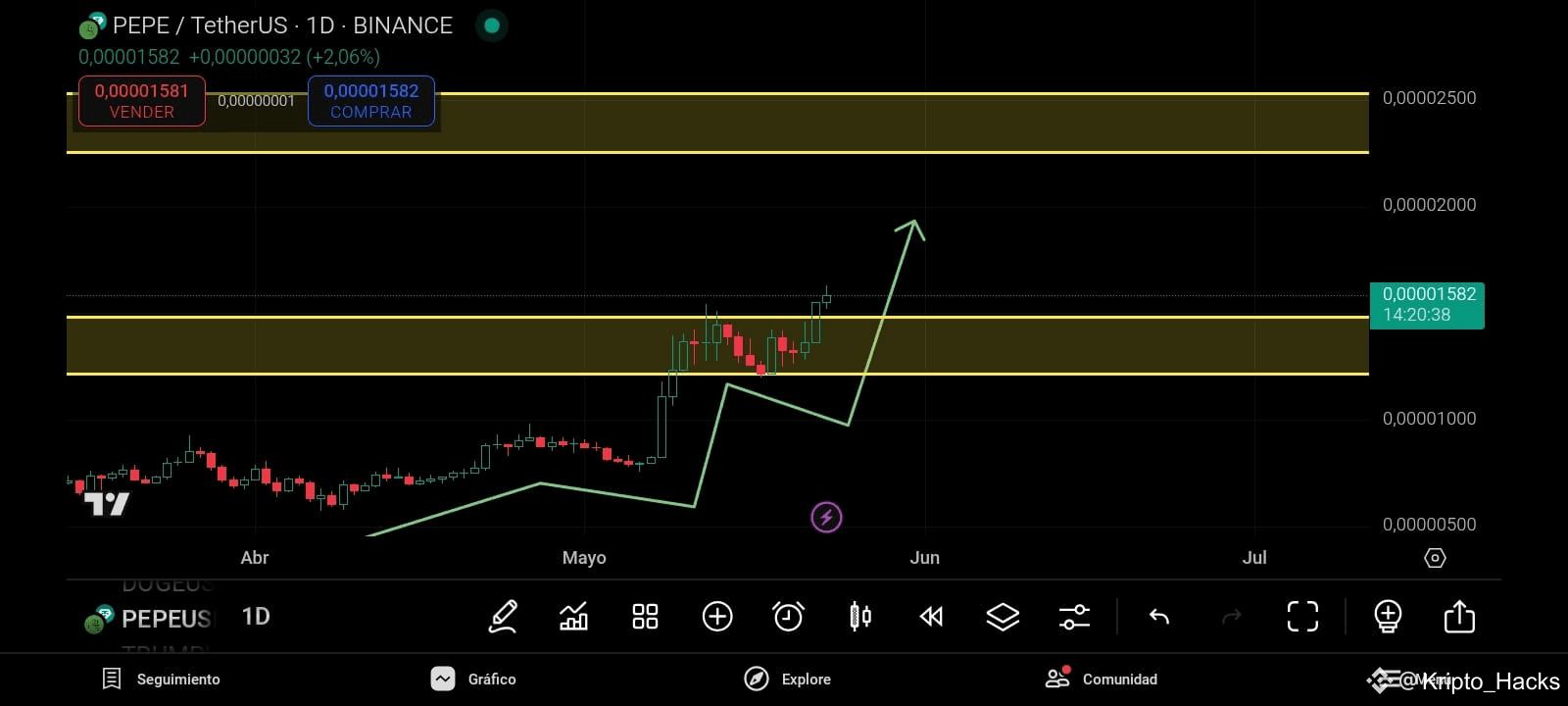Image resolution: width=1568 pixels, height=706 pixels.
Task: Start bar replay with rewind icon
Action: [x=932, y=617]
